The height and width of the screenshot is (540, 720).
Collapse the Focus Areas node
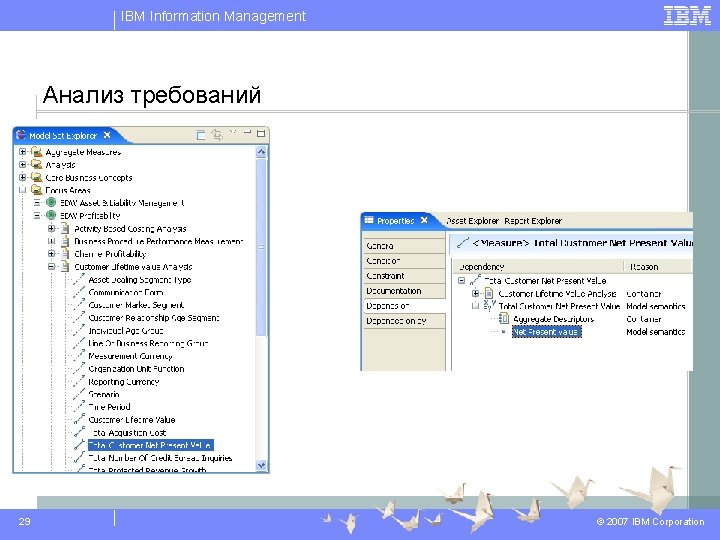(22, 190)
